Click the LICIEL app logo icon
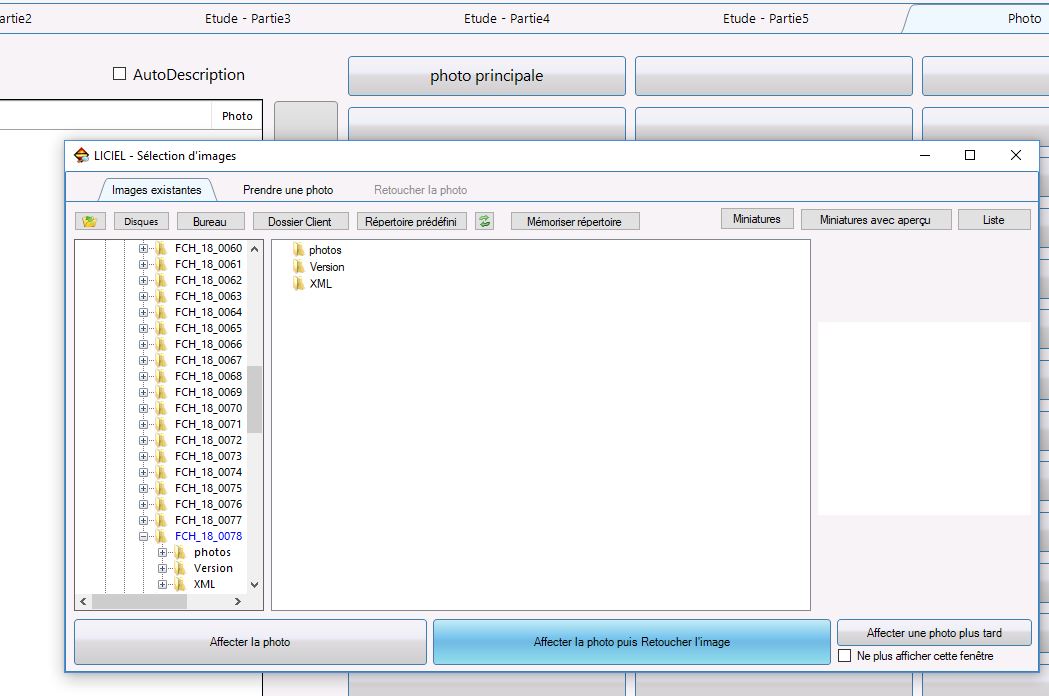Image resolution: width=1049 pixels, height=696 pixels. [82, 155]
